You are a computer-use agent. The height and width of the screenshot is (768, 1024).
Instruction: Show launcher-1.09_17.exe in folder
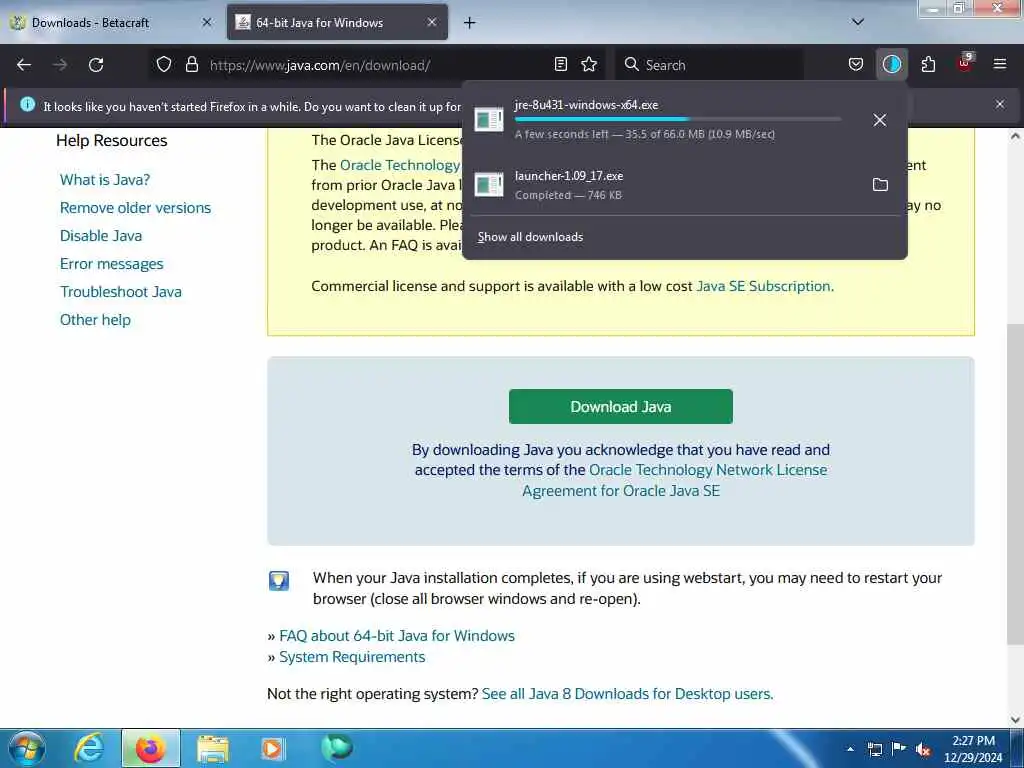(x=880, y=185)
